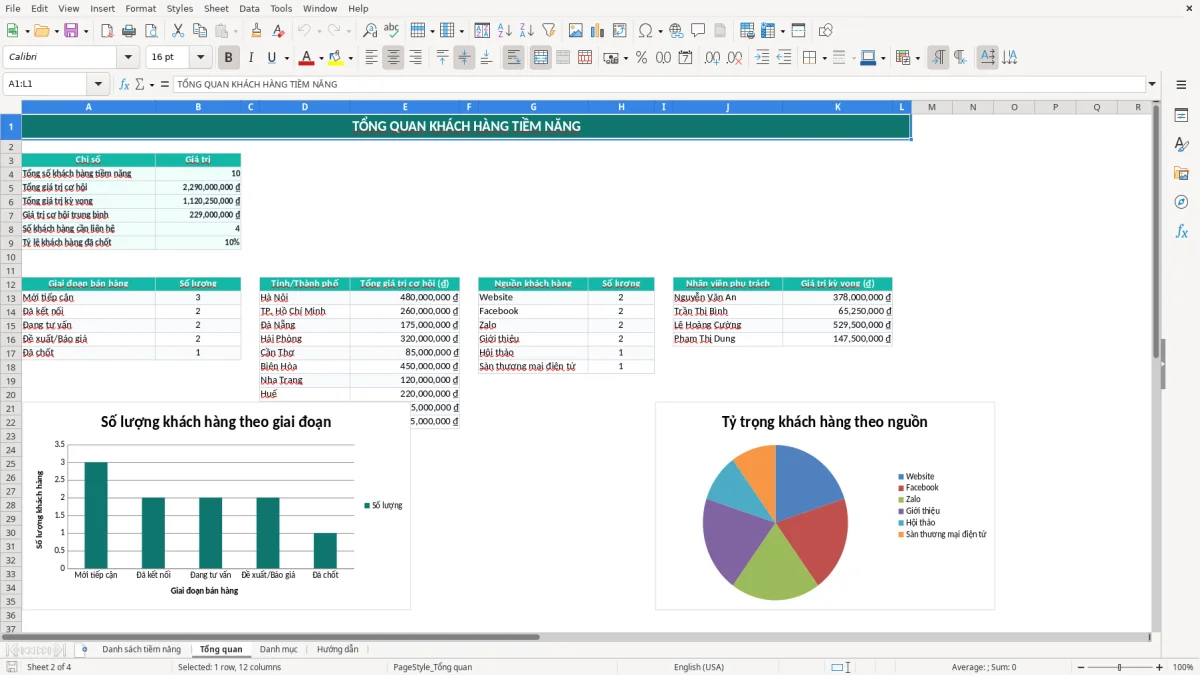
Task: Toggle Merge and Center Cells
Action: click(541, 58)
